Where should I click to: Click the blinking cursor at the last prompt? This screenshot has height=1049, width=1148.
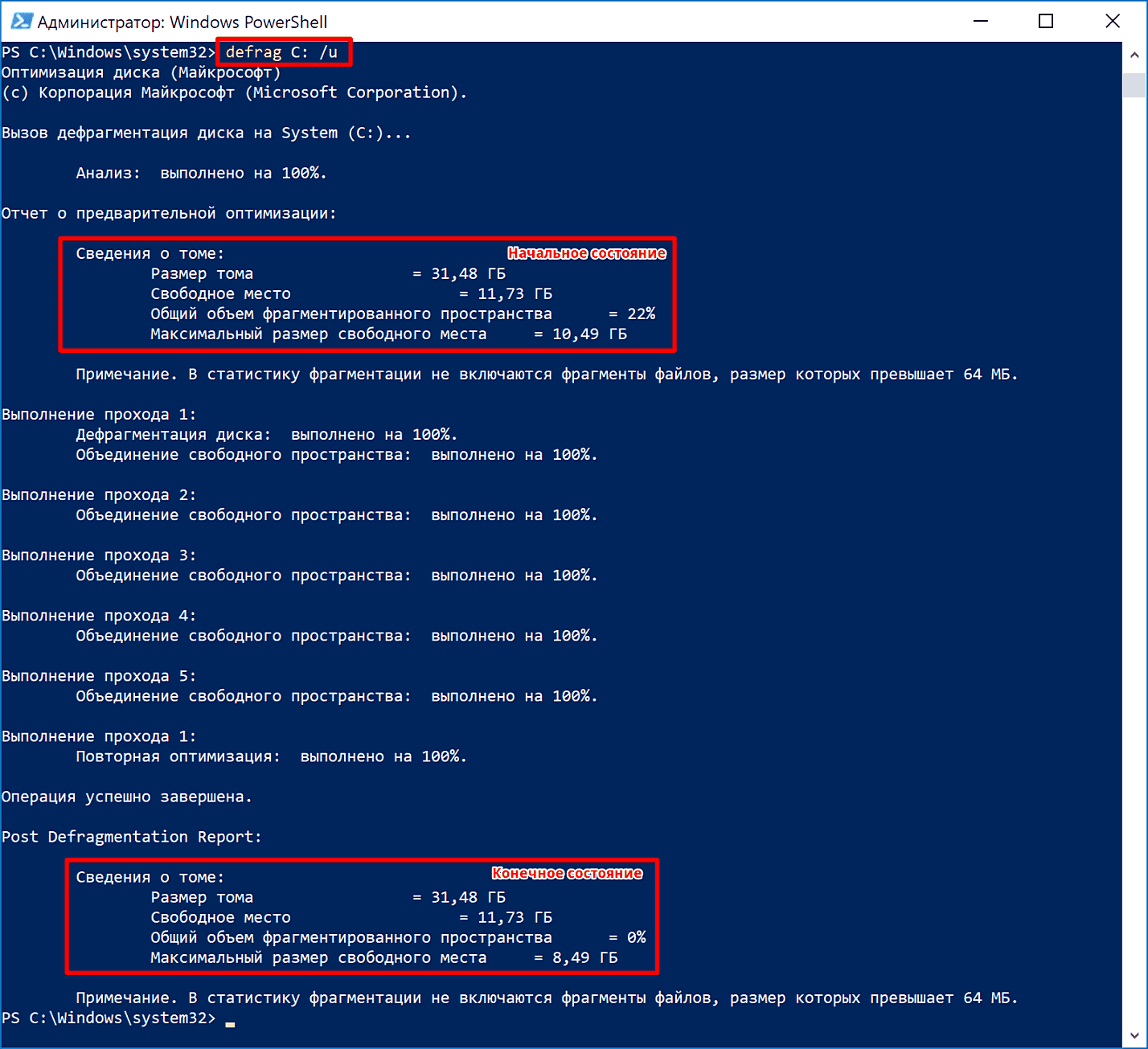point(230,1023)
